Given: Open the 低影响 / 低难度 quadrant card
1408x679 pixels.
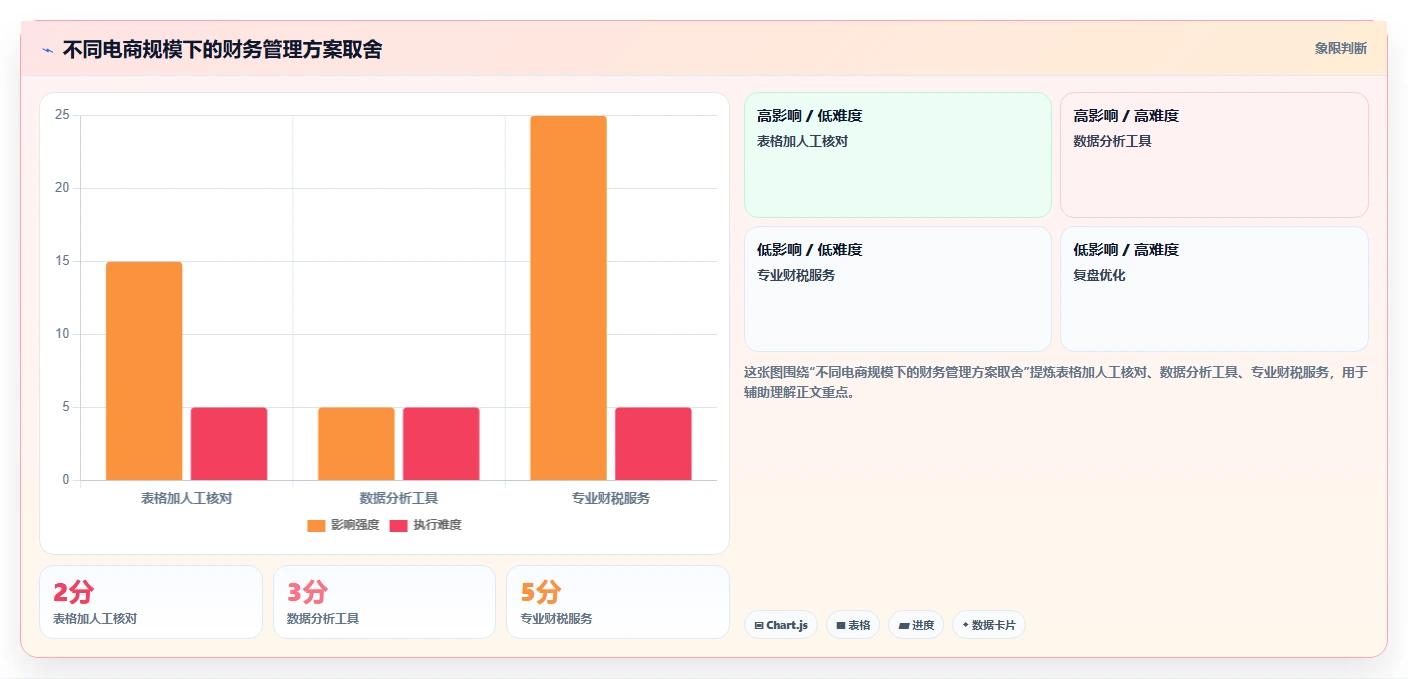Looking at the screenshot, I should point(898,289).
